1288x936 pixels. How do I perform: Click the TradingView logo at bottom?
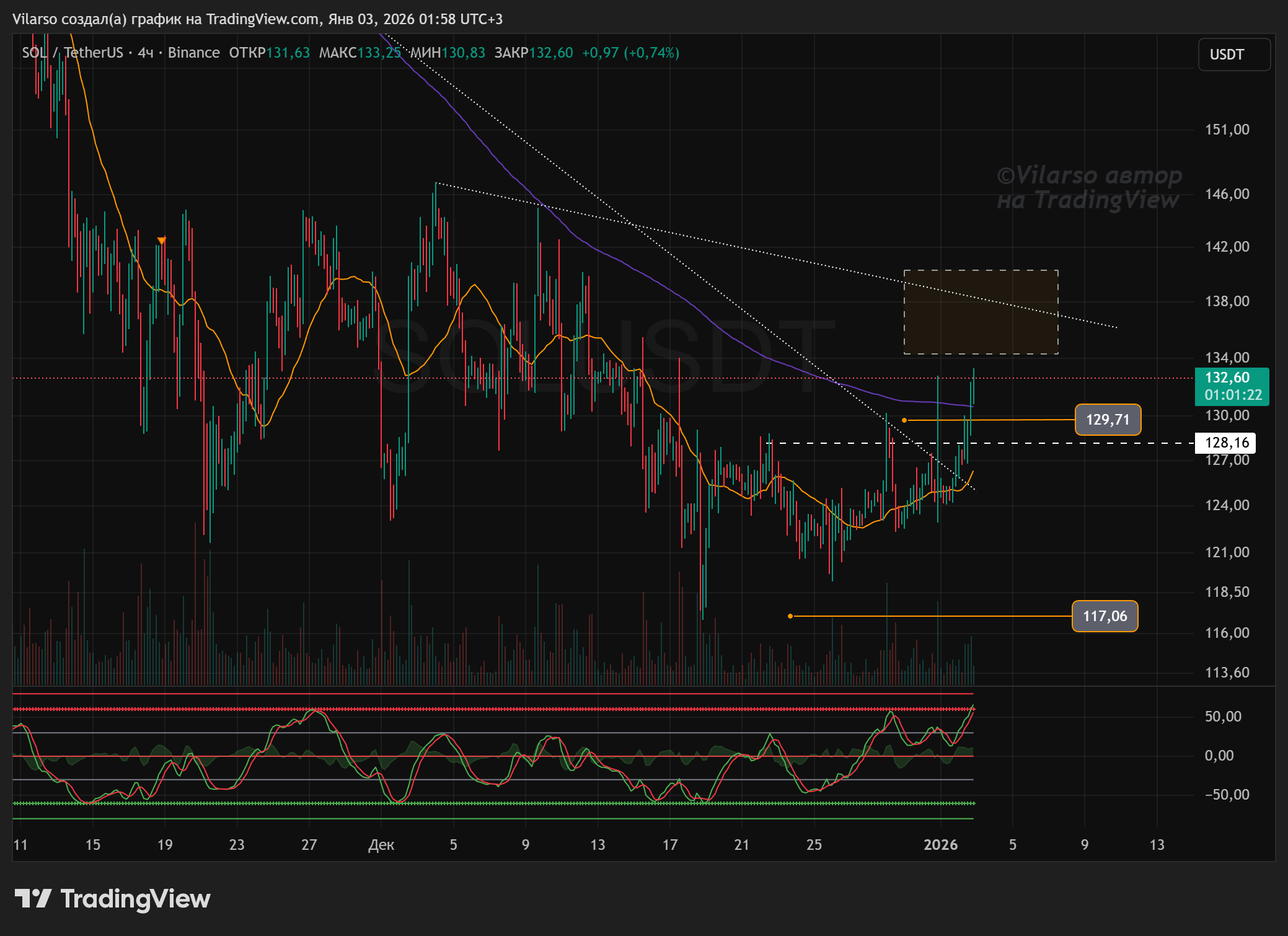[x=112, y=898]
